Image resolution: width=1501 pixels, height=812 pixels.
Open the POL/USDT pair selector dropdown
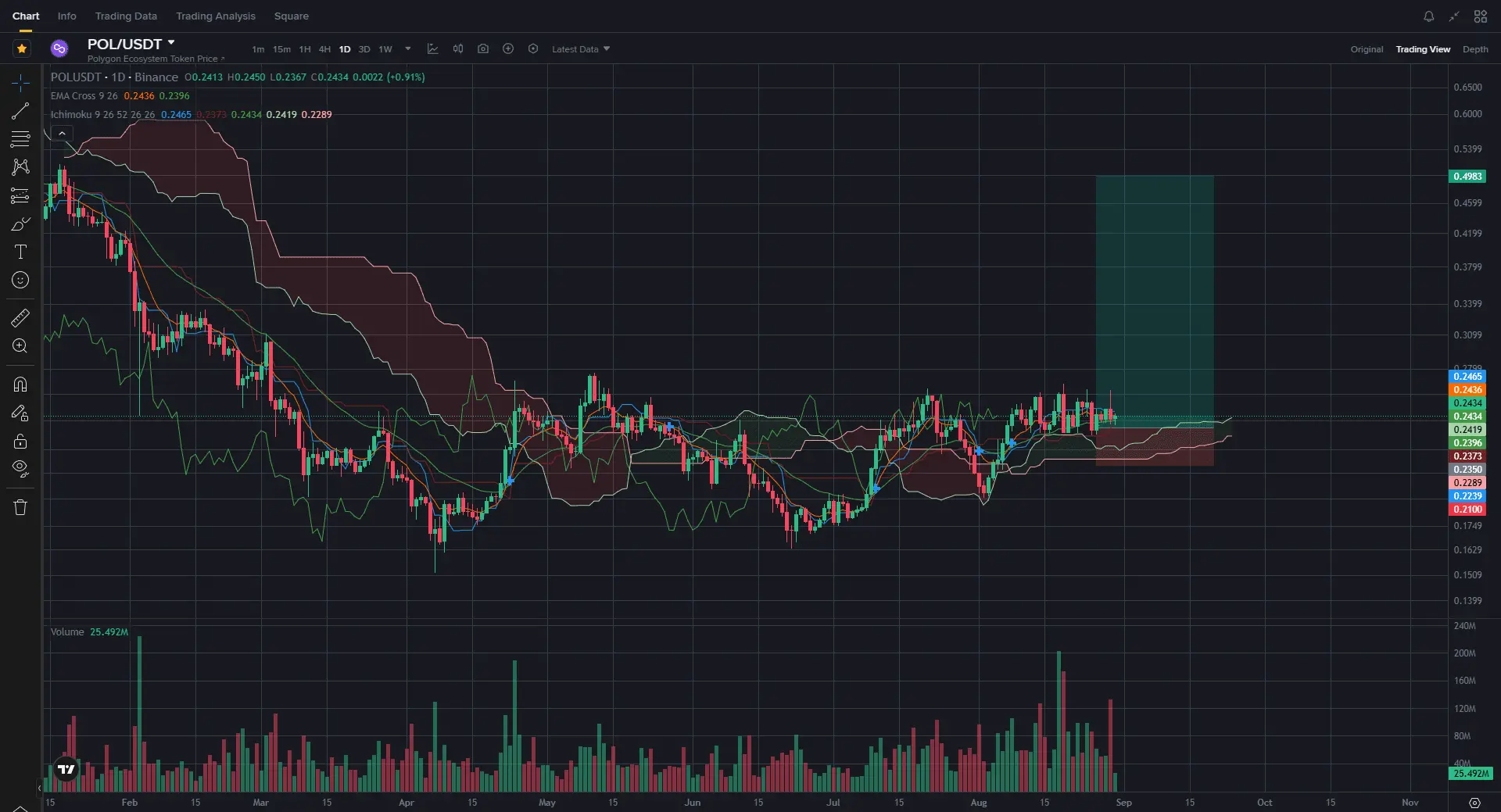131,44
